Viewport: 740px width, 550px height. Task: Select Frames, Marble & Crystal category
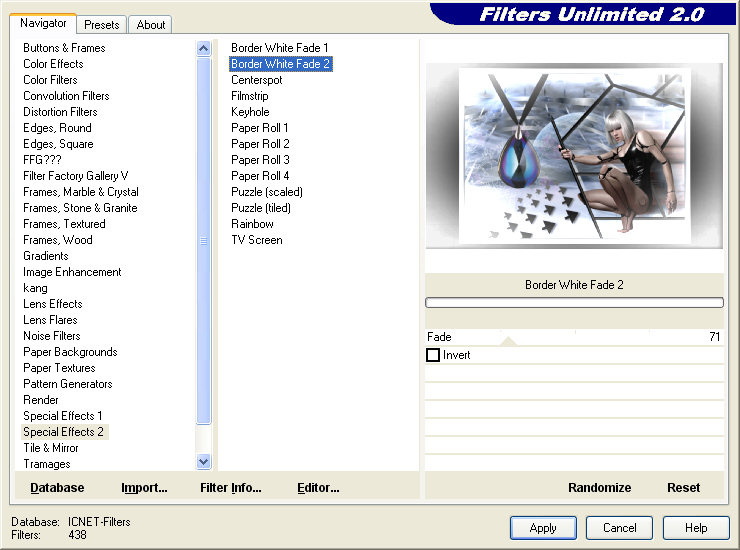tap(81, 192)
